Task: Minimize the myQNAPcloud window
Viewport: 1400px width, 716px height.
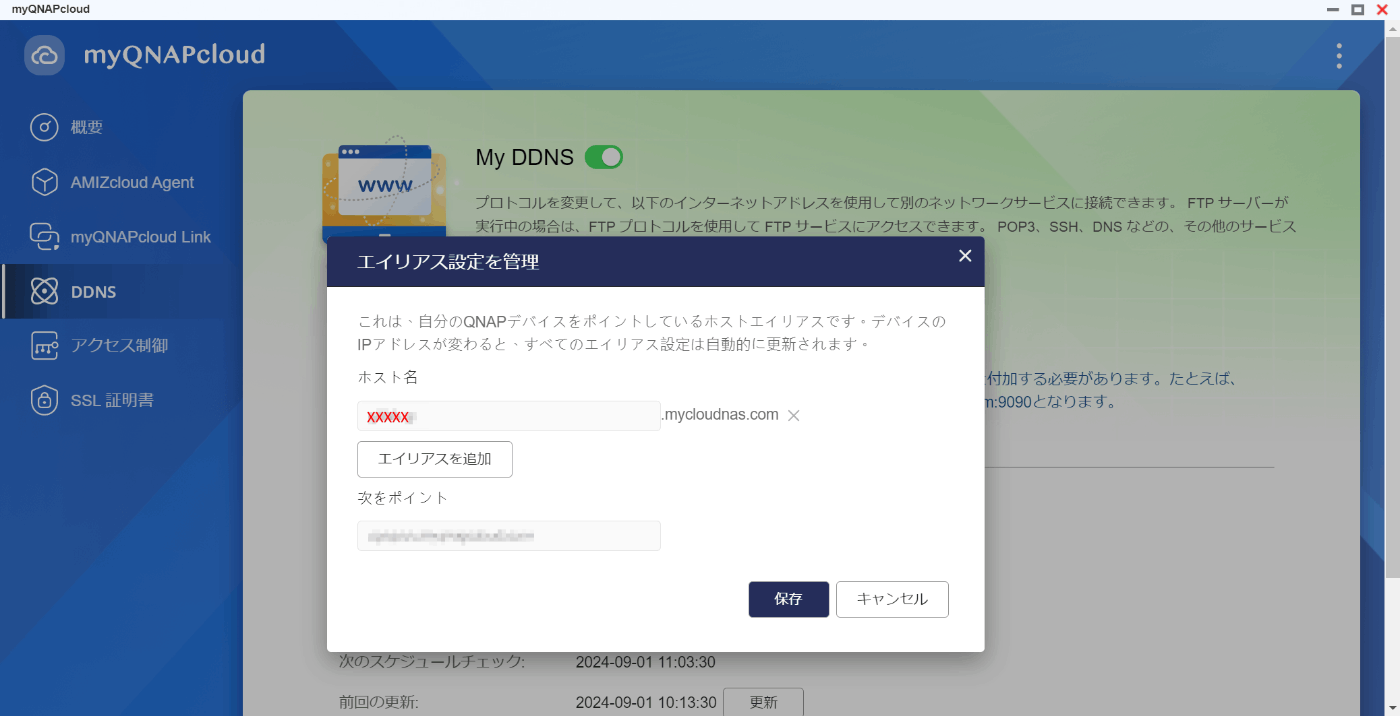Action: [x=1332, y=9]
